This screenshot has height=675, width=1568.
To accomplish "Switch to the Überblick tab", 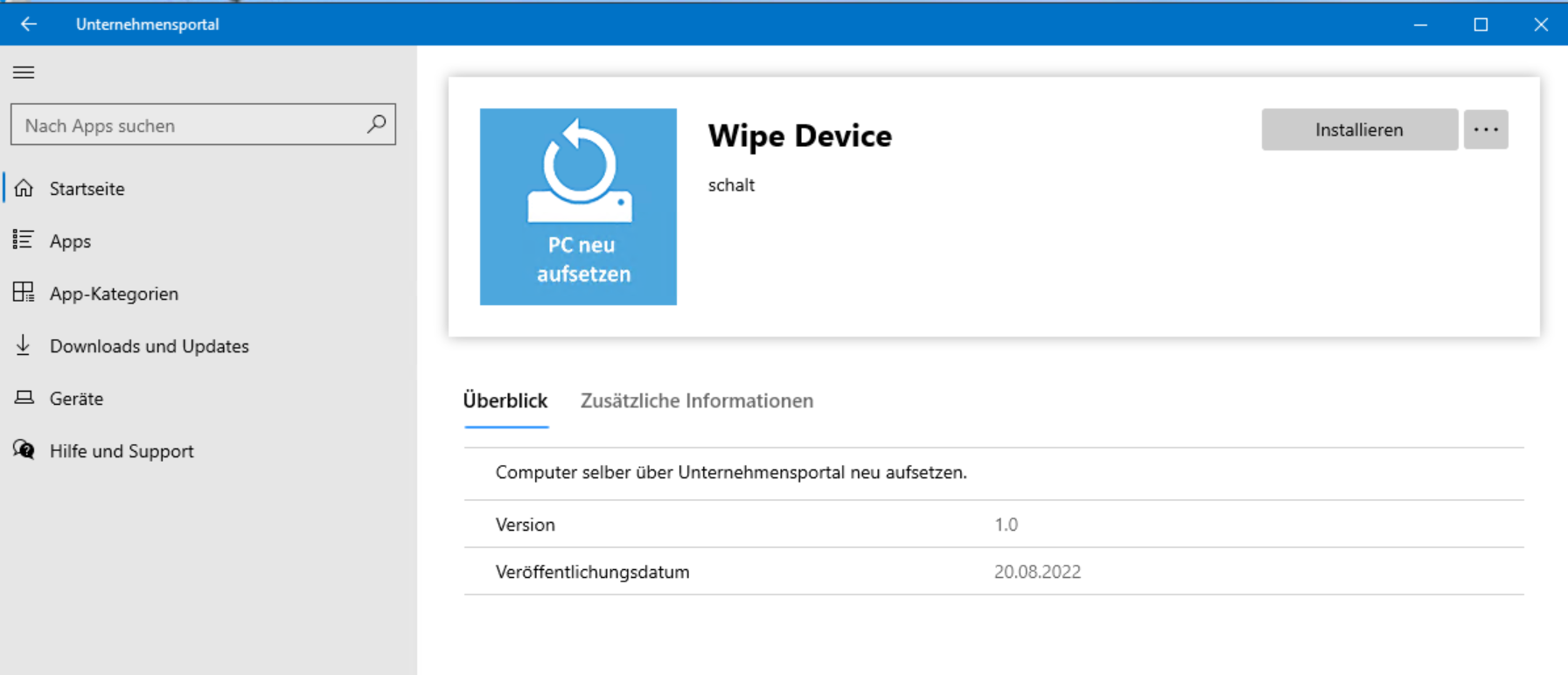I will click(x=505, y=400).
